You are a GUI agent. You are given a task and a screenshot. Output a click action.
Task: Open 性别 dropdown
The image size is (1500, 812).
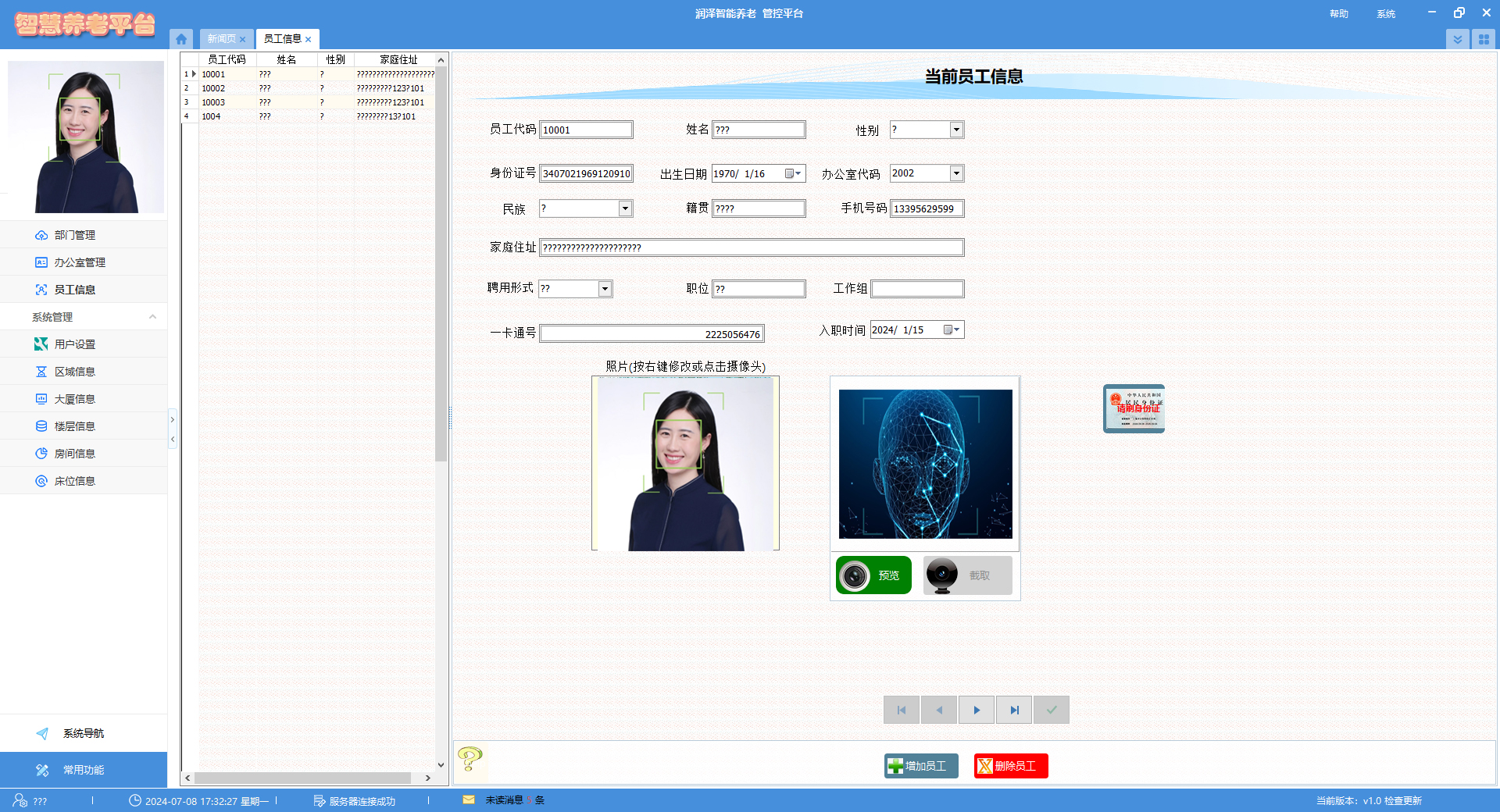coord(956,130)
